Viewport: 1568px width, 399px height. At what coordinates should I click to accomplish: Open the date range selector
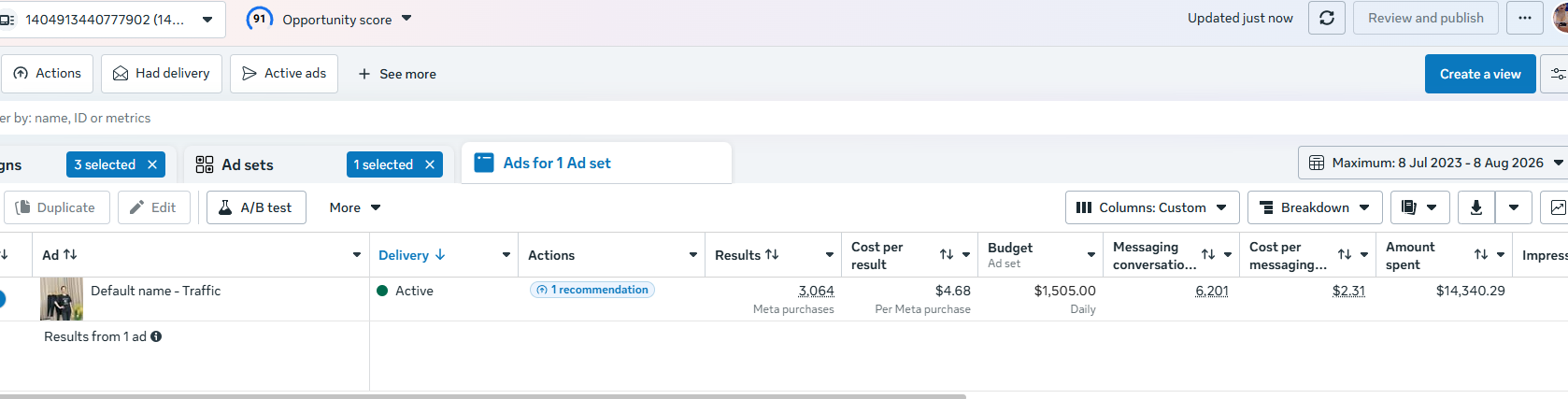(x=1433, y=163)
